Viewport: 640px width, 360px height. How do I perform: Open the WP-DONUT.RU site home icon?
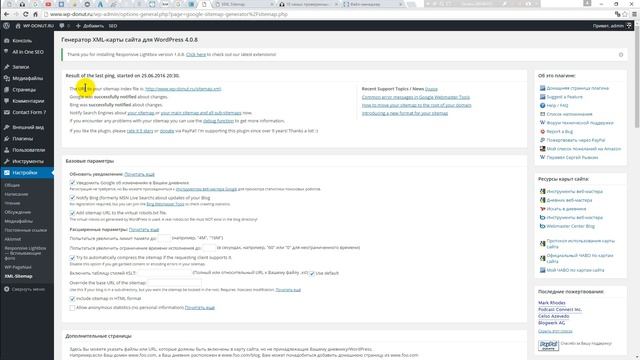point(18,26)
